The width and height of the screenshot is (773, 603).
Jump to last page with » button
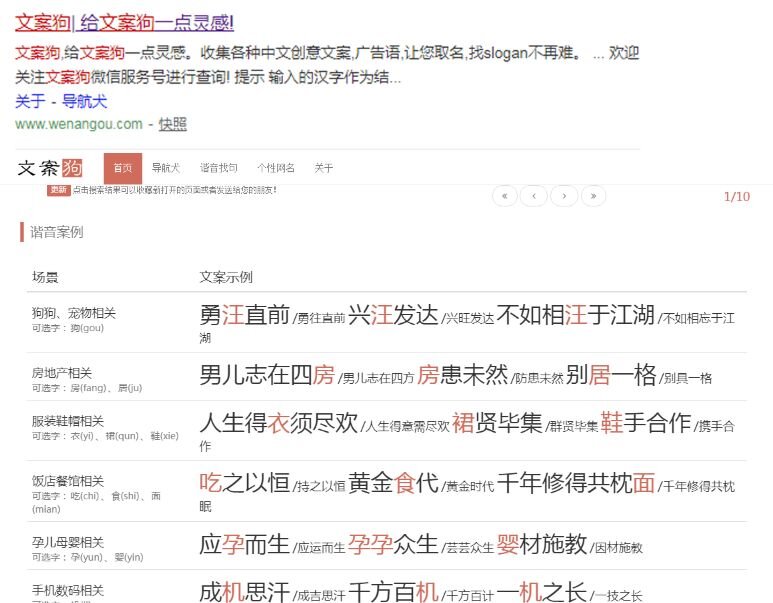[594, 196]
